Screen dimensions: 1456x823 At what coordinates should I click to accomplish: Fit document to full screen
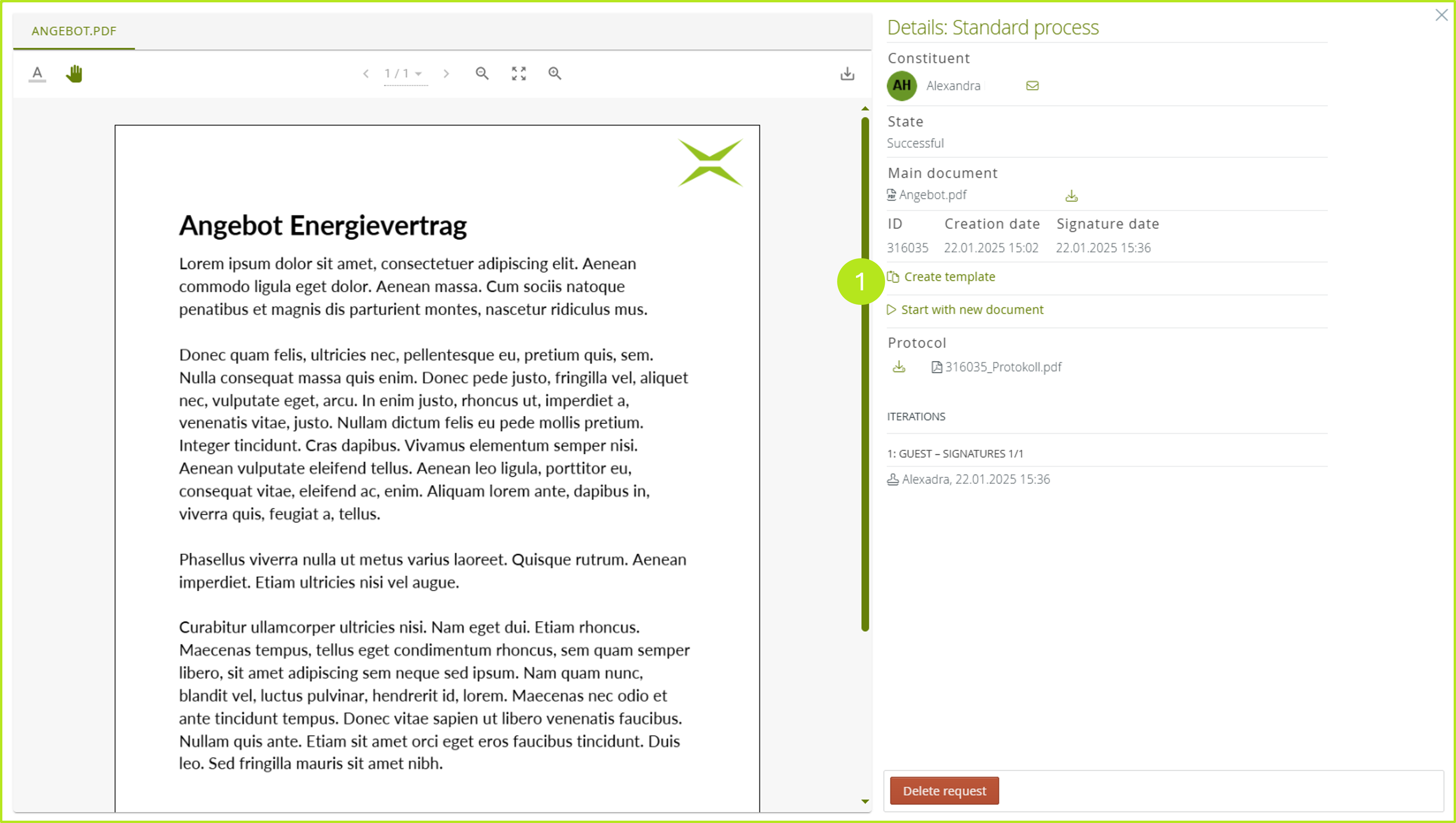click(519, 73)
